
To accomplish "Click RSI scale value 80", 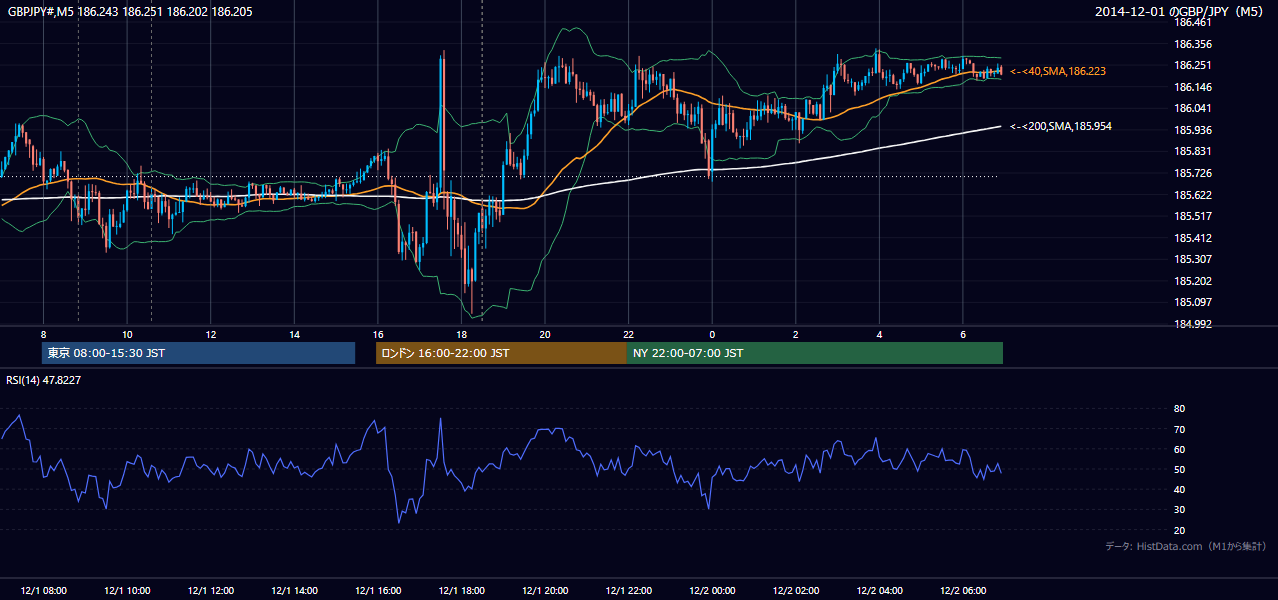I will pyautogui.click(x=1180, y=409).
